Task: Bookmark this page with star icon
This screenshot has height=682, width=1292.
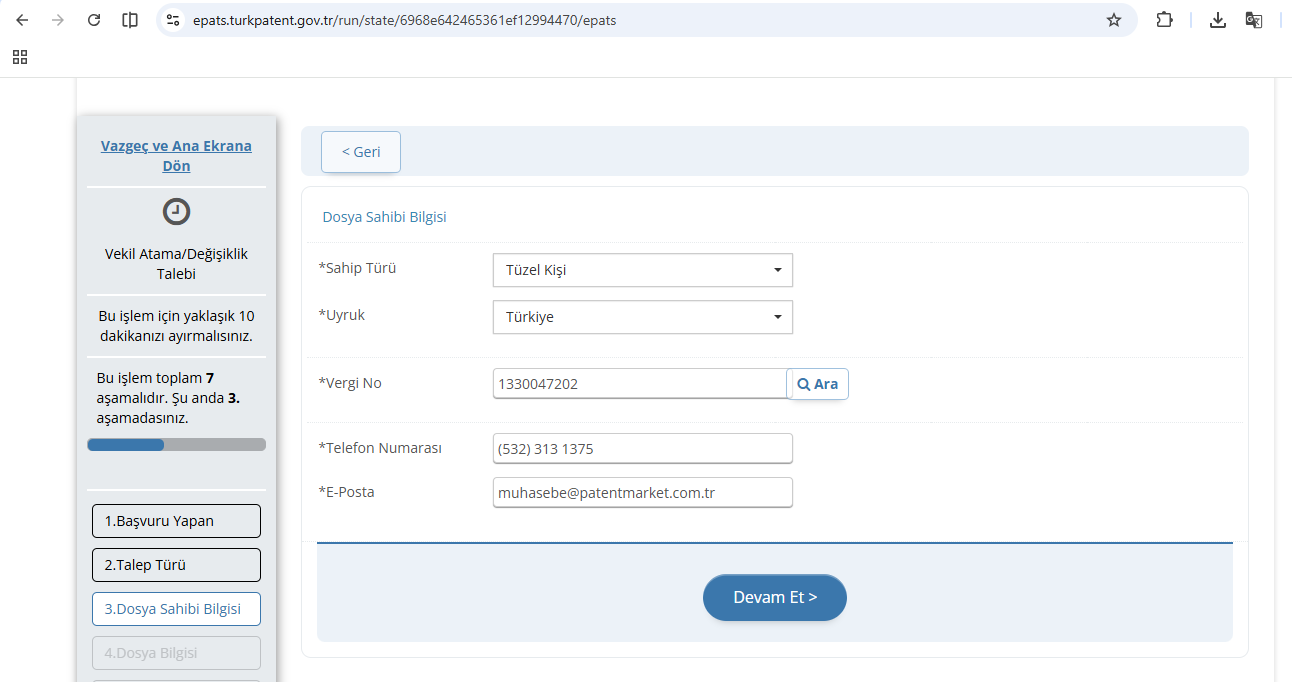Action: (x=1113, y=20)
